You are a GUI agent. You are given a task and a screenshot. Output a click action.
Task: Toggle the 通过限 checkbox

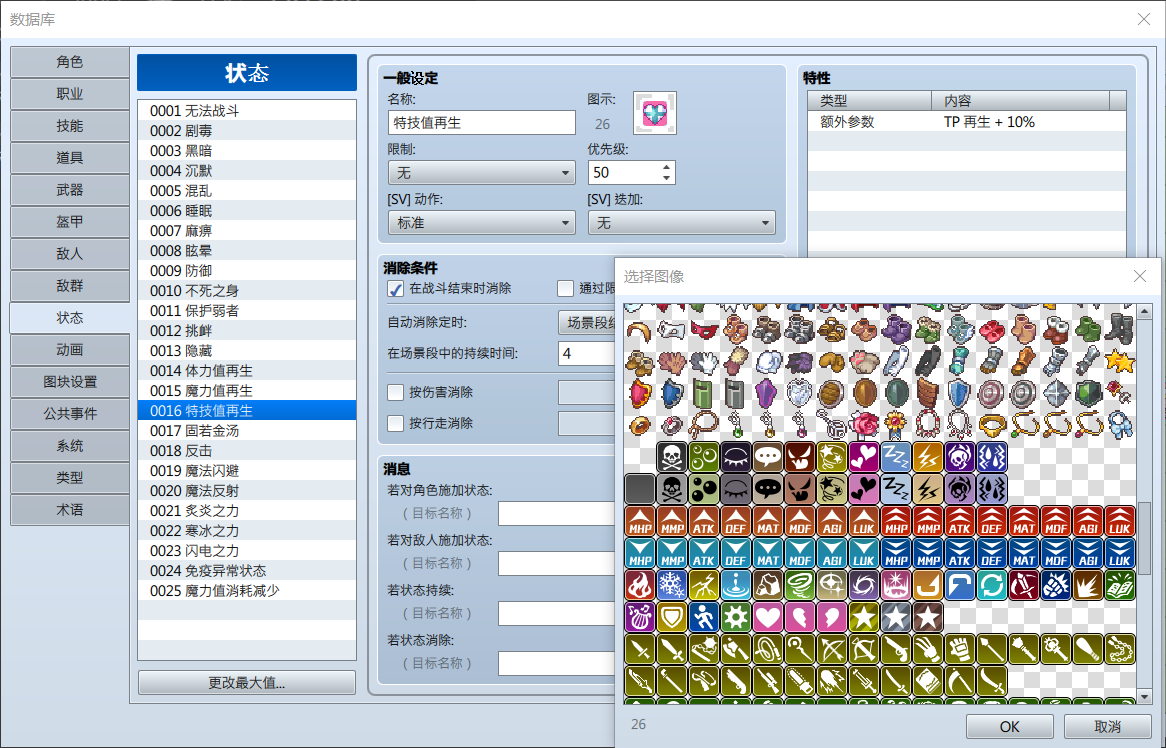[x=565, y=288]
